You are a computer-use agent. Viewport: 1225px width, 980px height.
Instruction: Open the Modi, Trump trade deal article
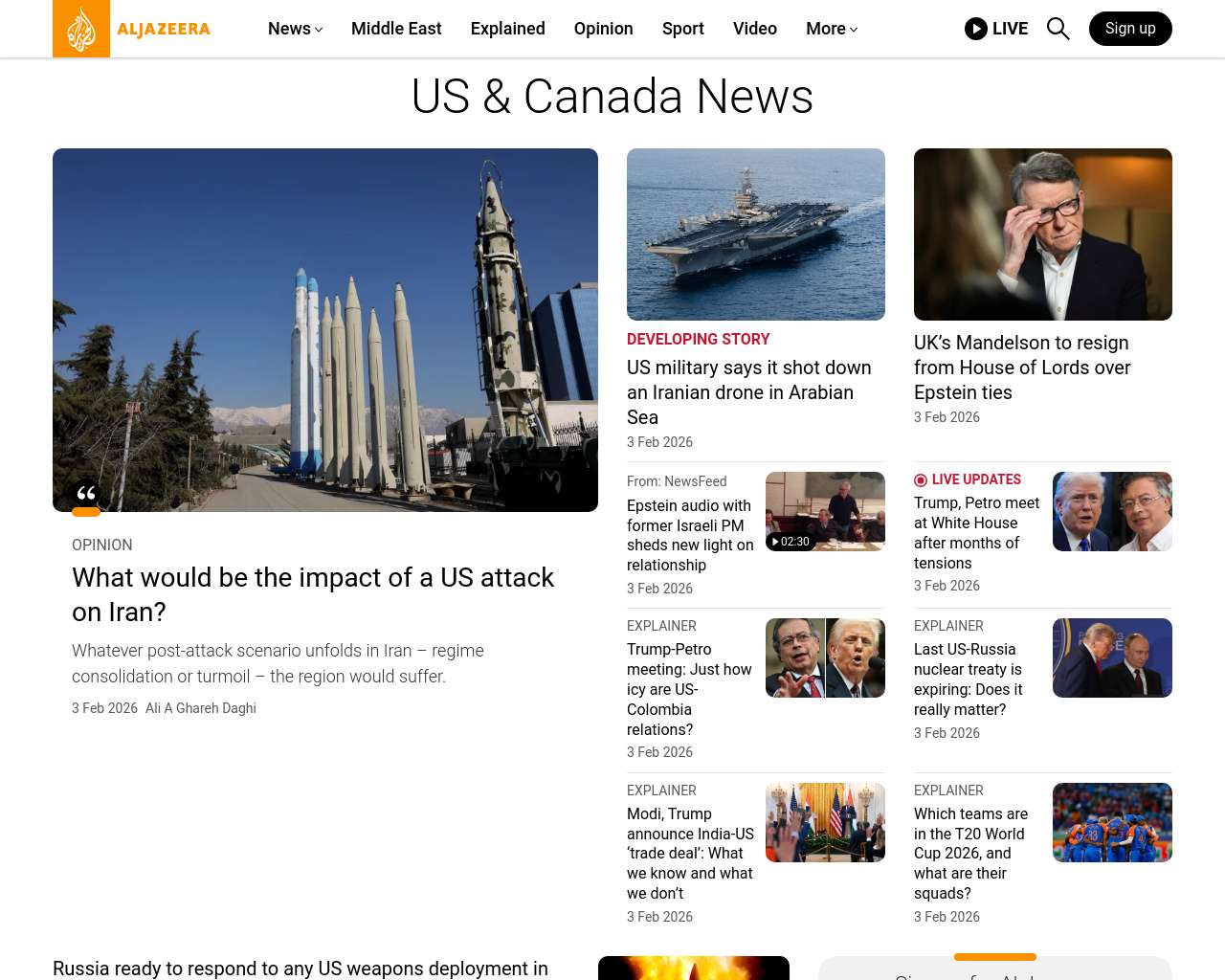(690, 853)
